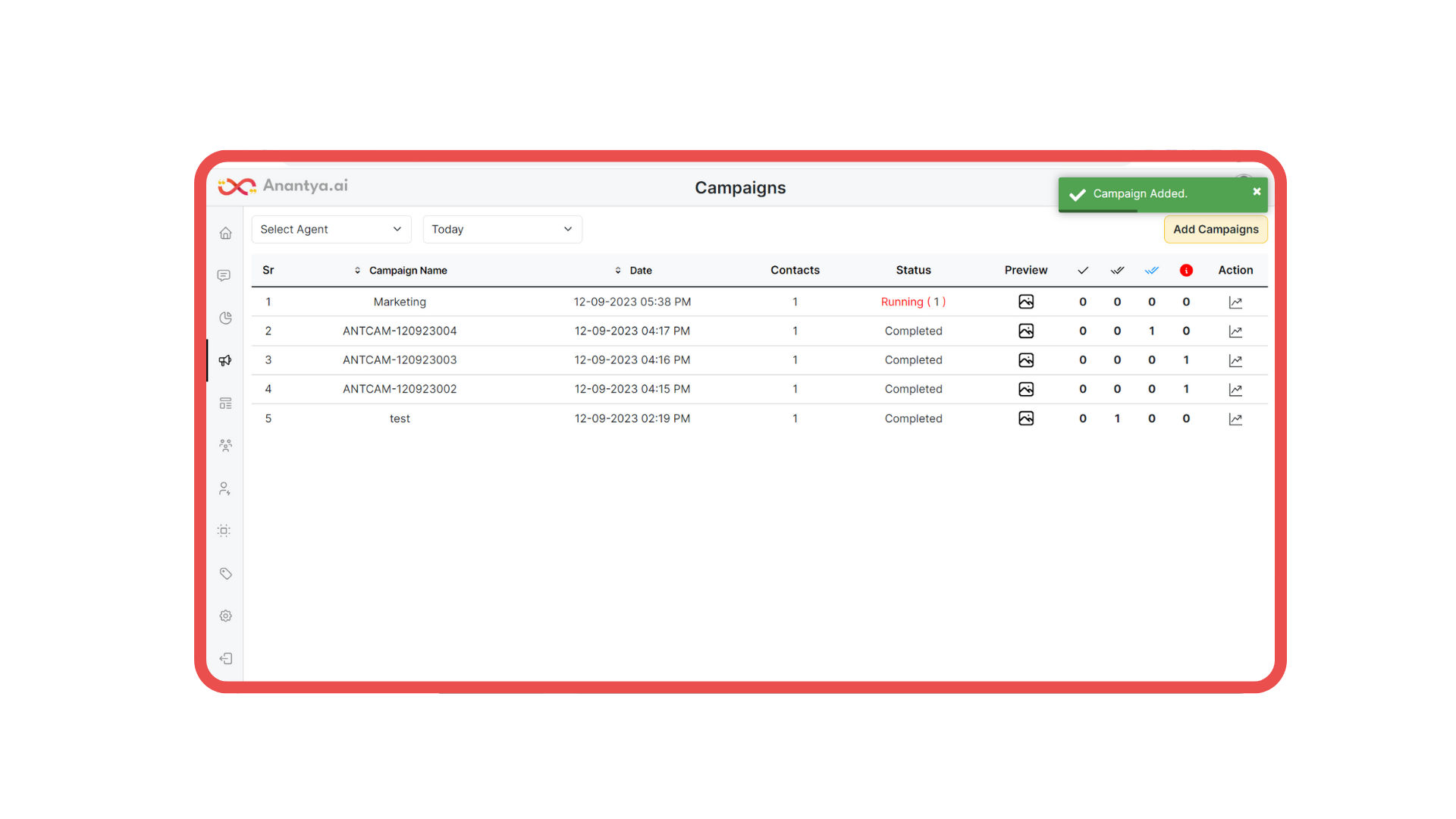1456x819 pixels.
Task: Open the chat messages sidebar icon
Action: [x=224, y=275]
